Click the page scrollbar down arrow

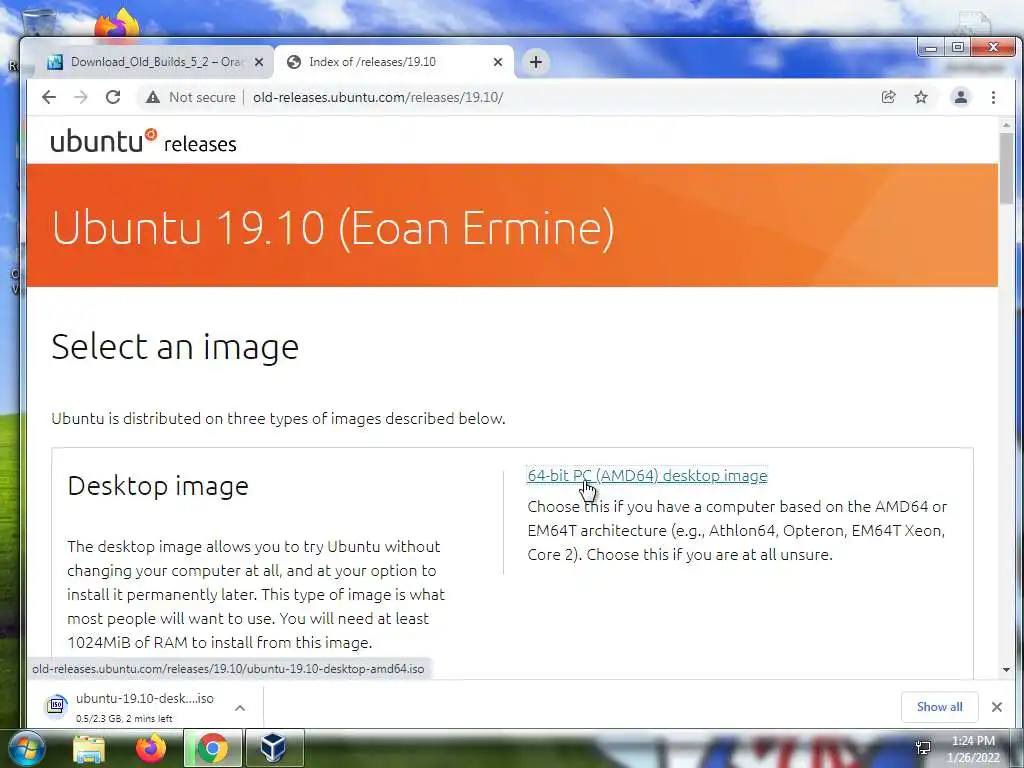[x=1006, y=669]
